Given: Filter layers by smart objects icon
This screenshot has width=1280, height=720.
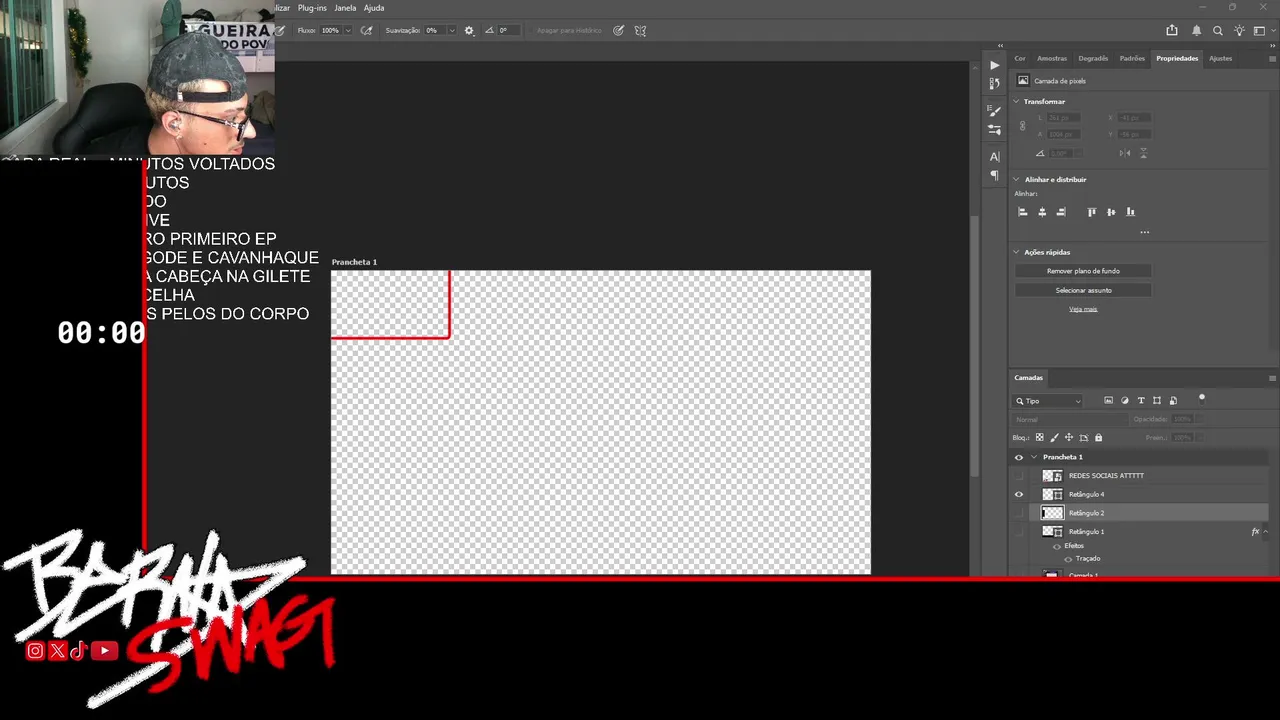Looking at the screenshot, I should coord(1173,401).
